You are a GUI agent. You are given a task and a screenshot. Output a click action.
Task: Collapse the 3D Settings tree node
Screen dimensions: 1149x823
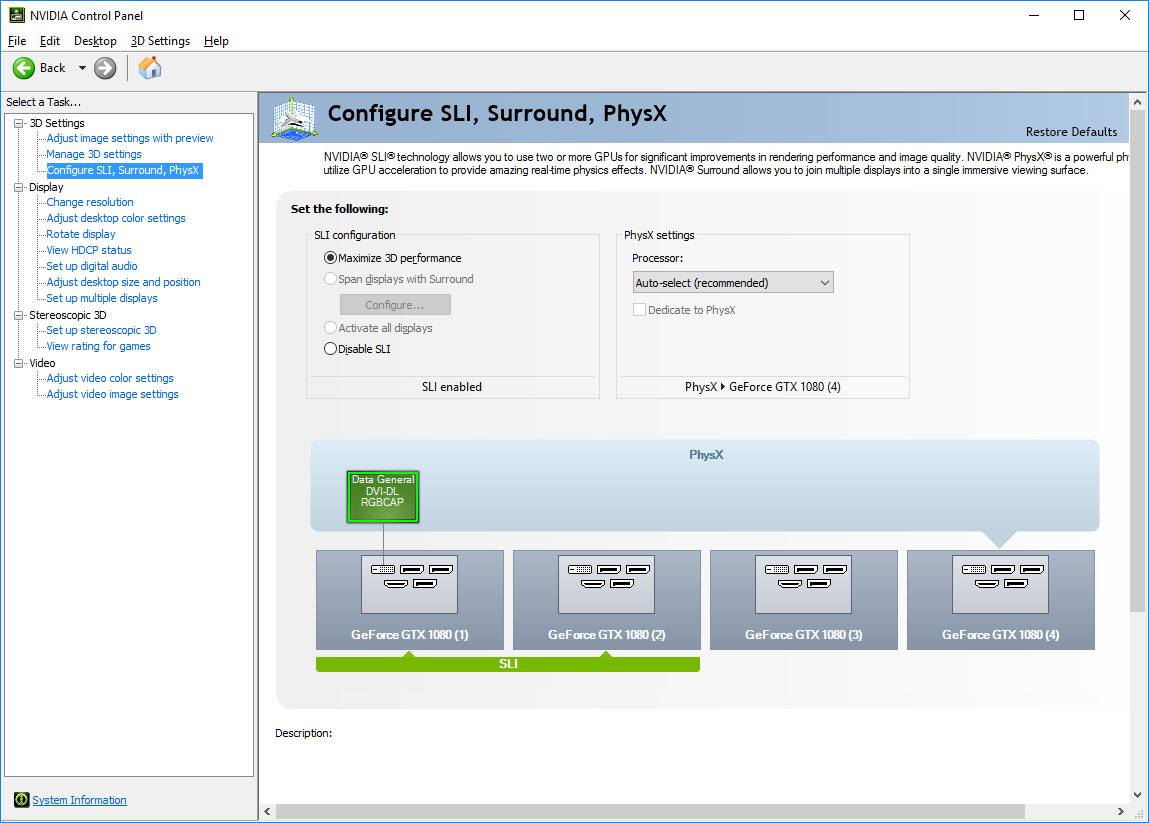tap(18, 123)
